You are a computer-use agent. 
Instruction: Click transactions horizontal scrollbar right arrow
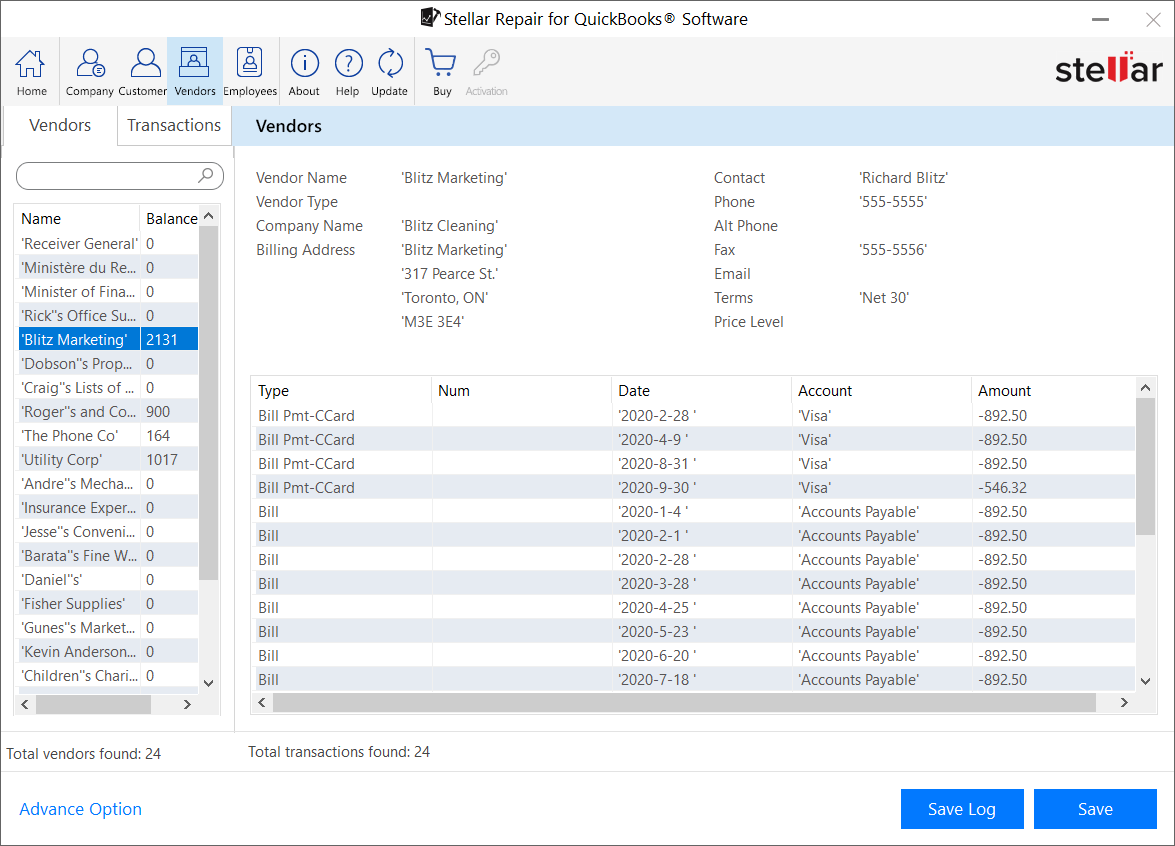(x=1124, y=703)
